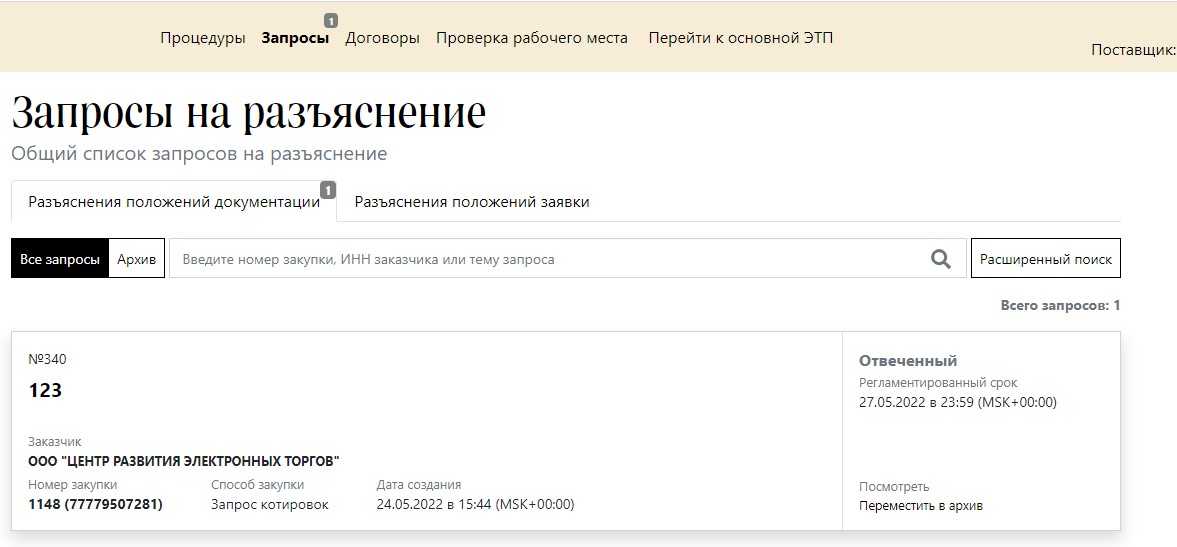The height and width of the screenshot is (547, 1177).
Task: Click the magnifier search icon
Action: click(940, 259)
